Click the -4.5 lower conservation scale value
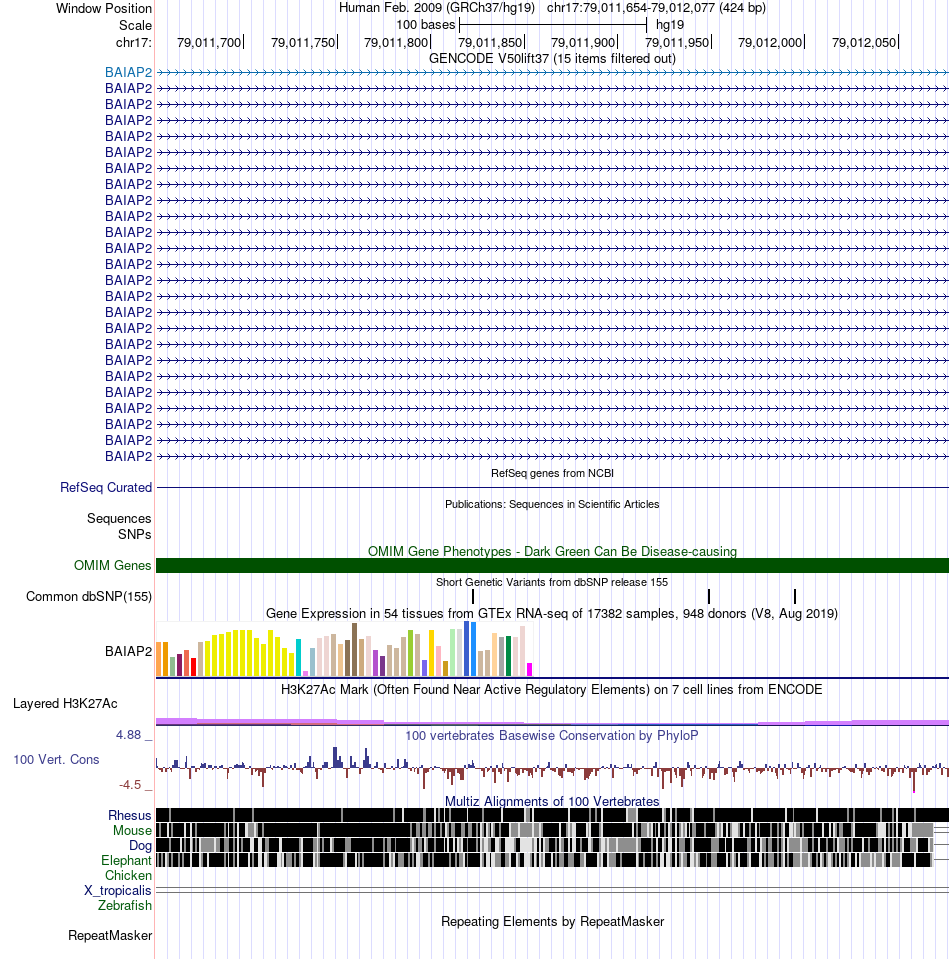The width and height of the screenshot is (950, 959). click(x=130, y=785)
